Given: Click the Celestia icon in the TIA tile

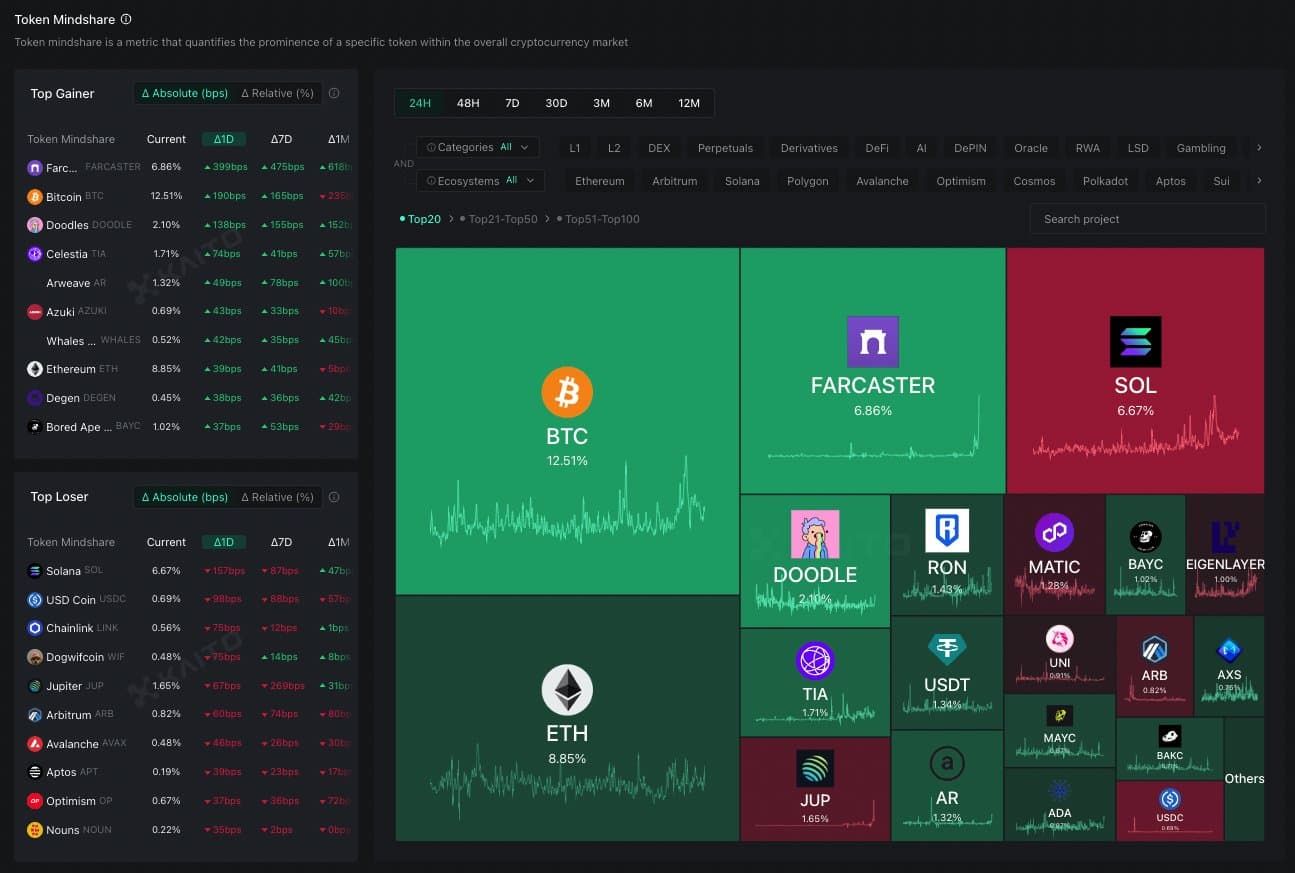Looking at the screenshot, I should coord(815,661).
